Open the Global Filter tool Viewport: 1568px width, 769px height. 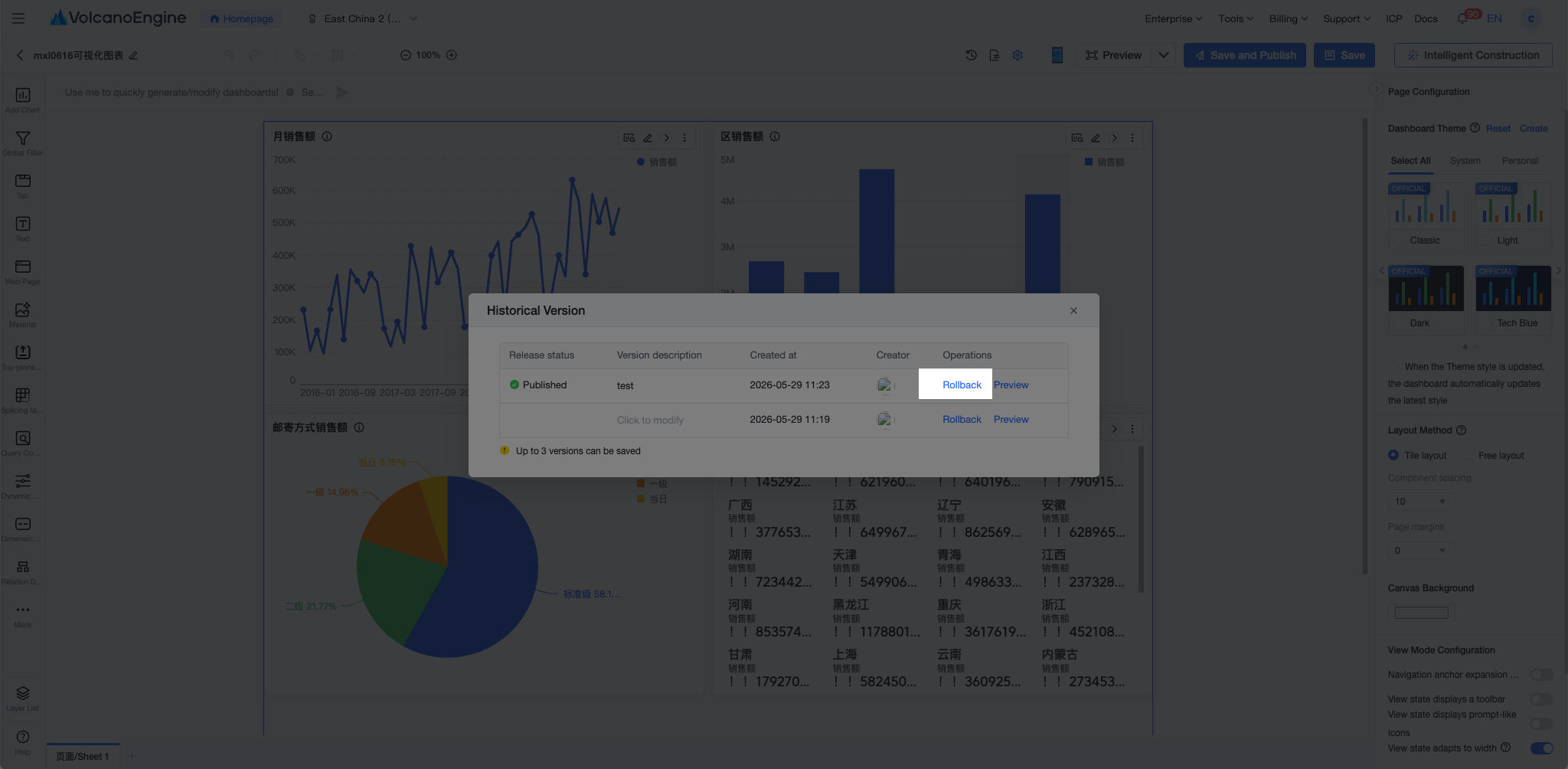(x=22, y=142)
